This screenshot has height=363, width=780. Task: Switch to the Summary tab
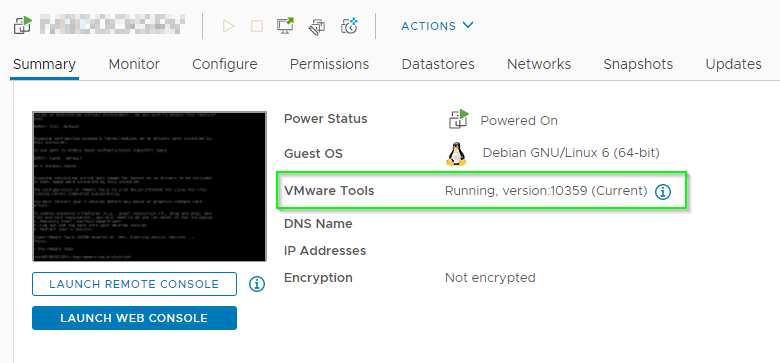[44, 64]
